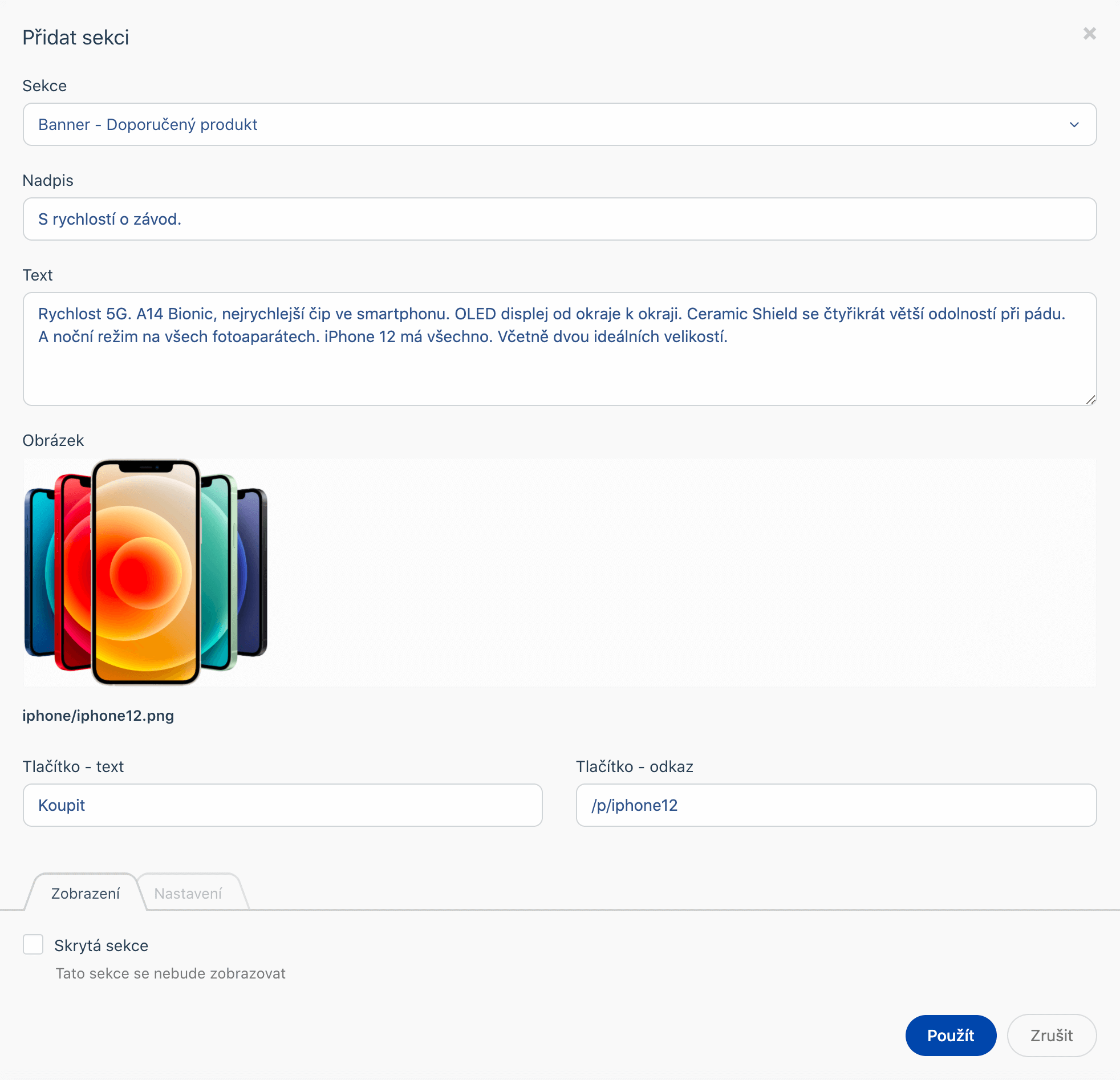Viewport: 1120px width, 1080px height.
Task: Focus the Tlačítko - odkaz field
Action: point(835,805)
